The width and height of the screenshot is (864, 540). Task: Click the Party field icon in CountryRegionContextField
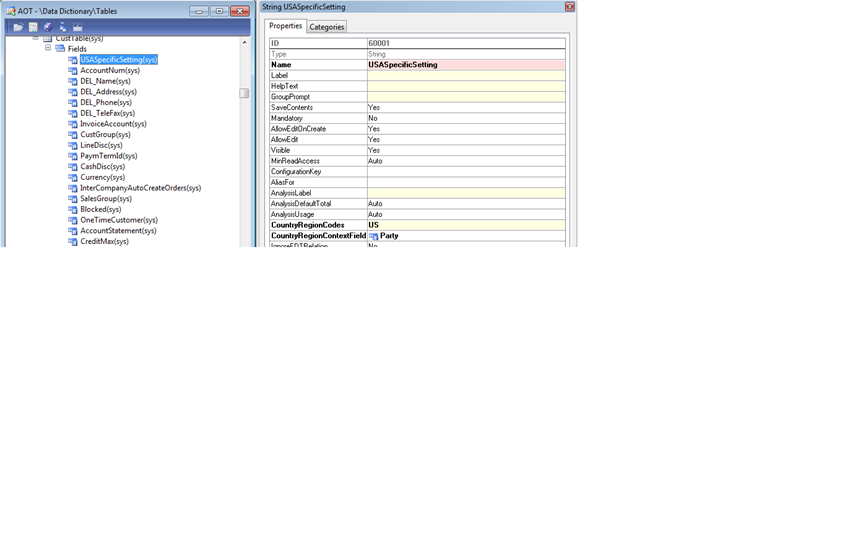[374, 236]
